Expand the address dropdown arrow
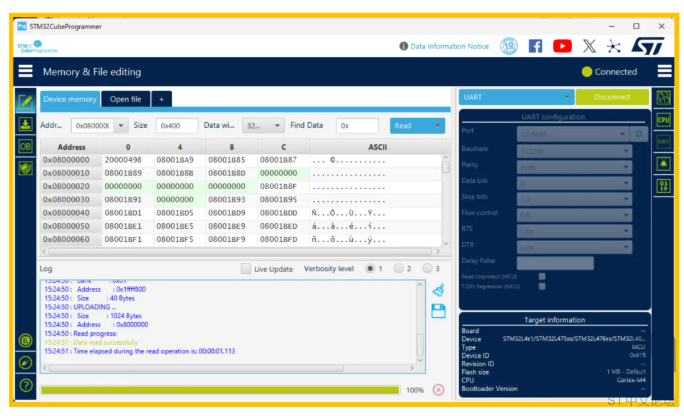This screenshot has width=684, height=416. pos(121,126)
